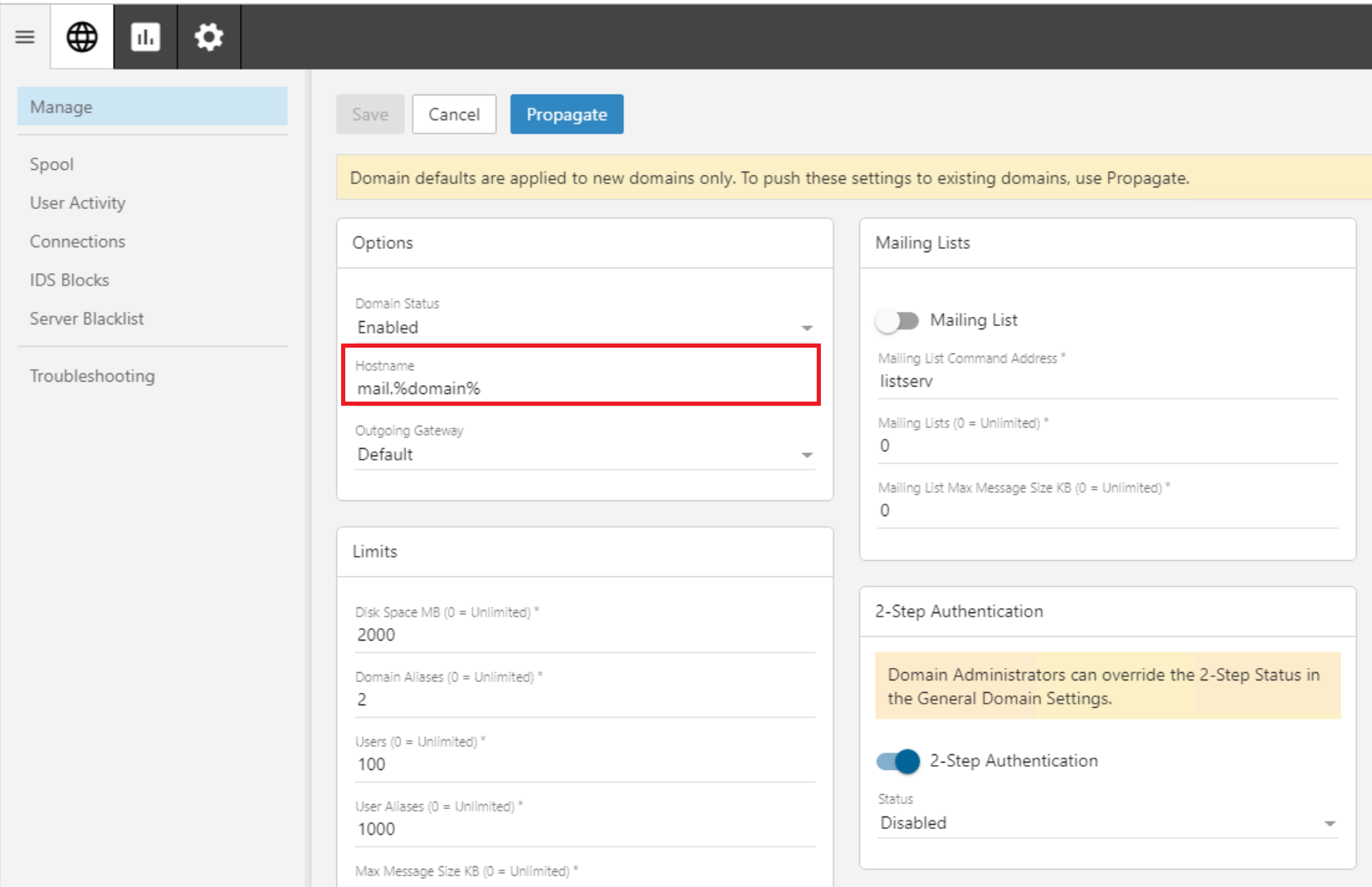
Task: Open Troubleshooting in the sidebar
Action: tap(92, 376)
